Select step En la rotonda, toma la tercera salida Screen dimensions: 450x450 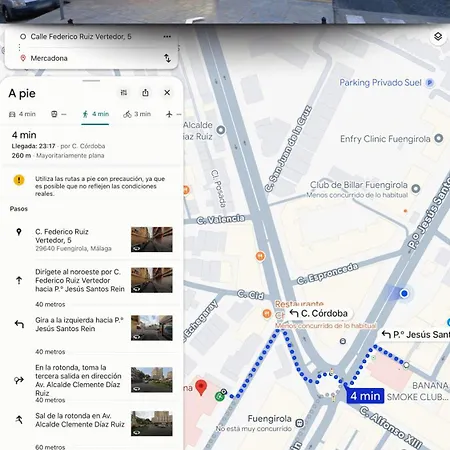coord(78,380)
